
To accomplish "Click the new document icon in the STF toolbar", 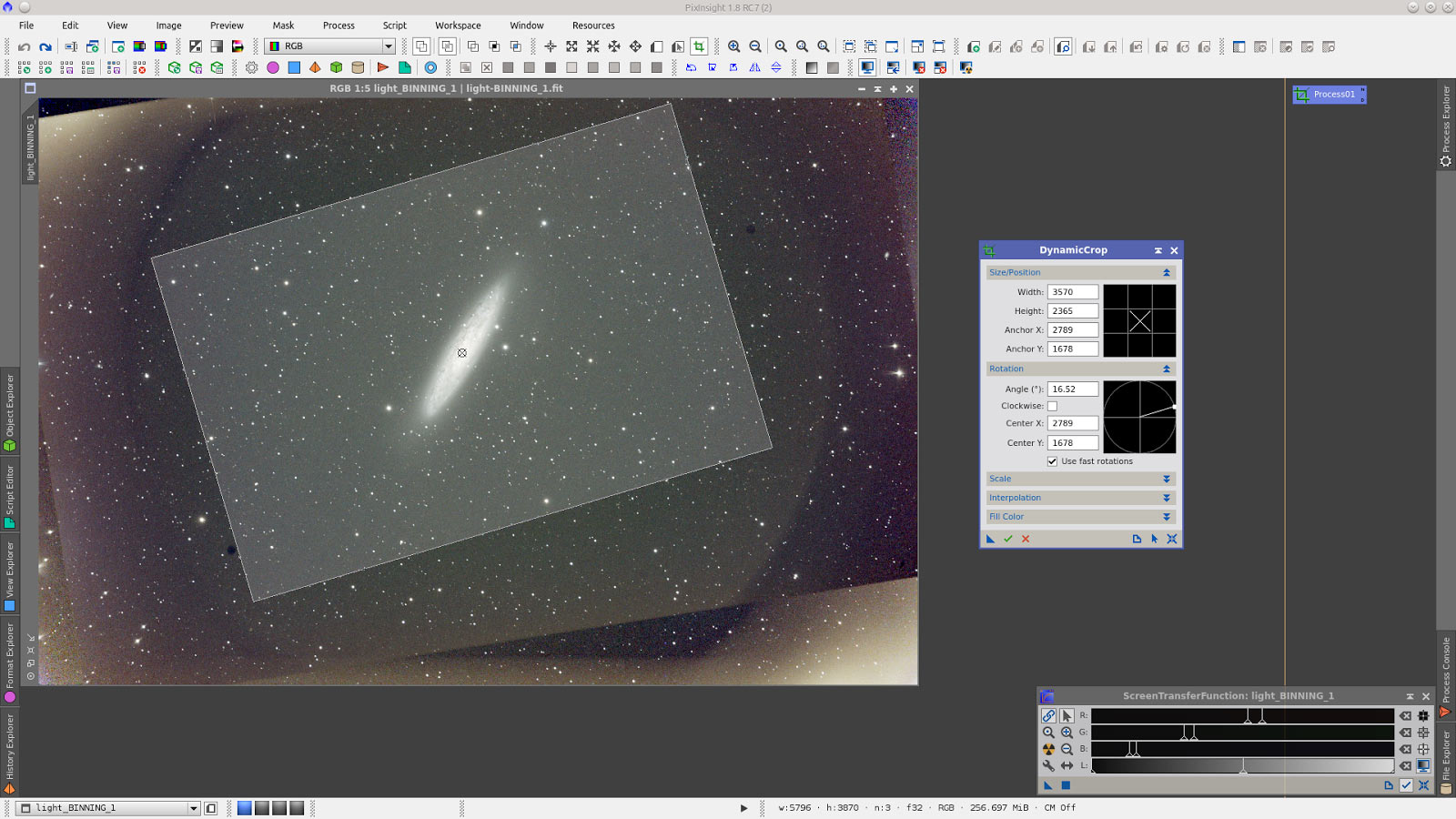I will pyautogui.click(x=1390, y=785).
